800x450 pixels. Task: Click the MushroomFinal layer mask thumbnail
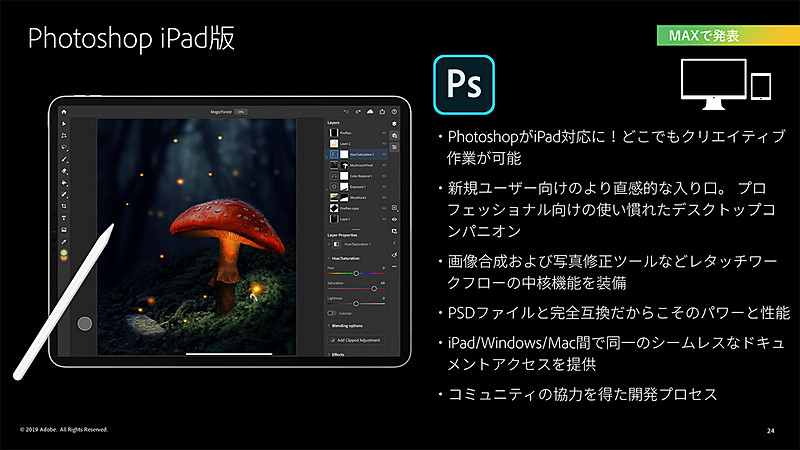click(345, 165)
